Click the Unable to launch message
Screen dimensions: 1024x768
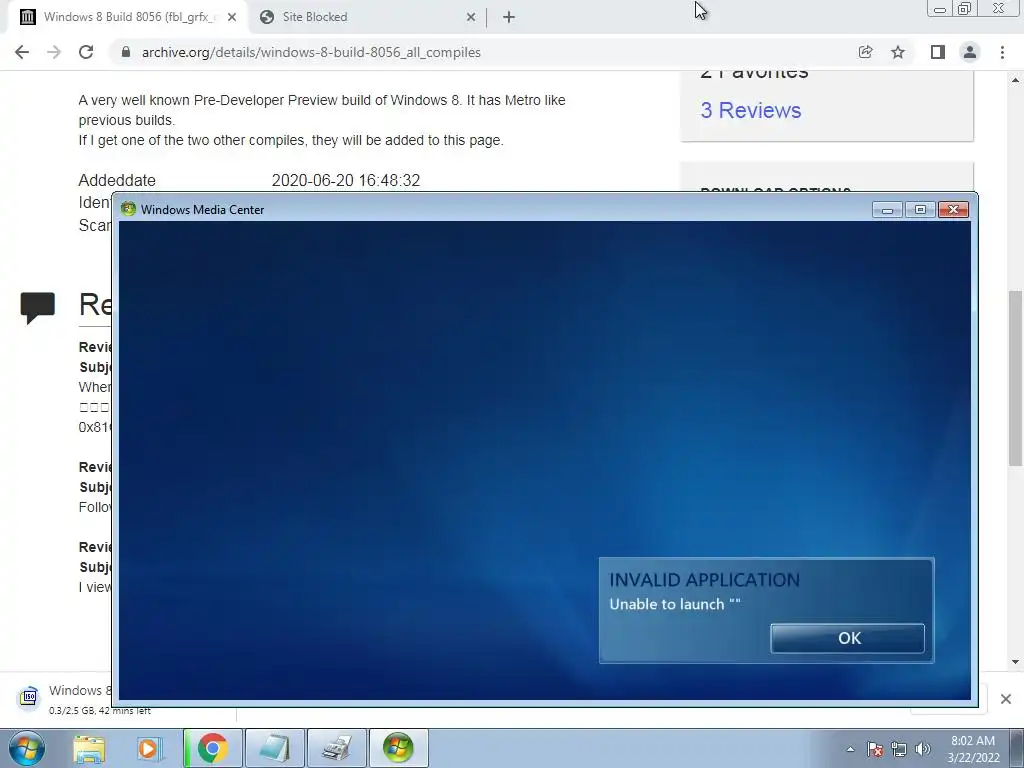[x=675, y=604]
